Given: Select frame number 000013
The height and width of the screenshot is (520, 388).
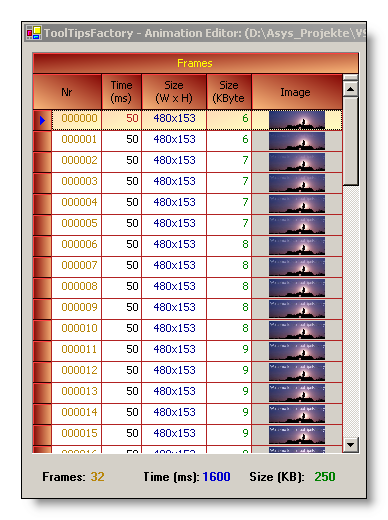Looking at the screenshot, I should tap(79, 391).
